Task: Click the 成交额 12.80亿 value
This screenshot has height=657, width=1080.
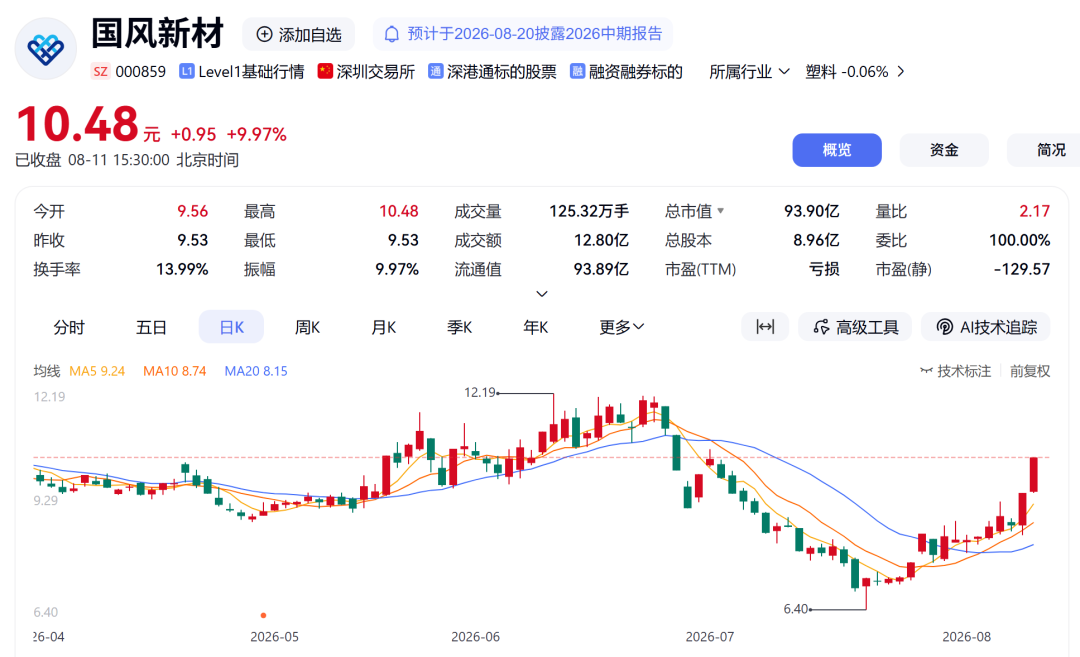Action: click(601, 240)
